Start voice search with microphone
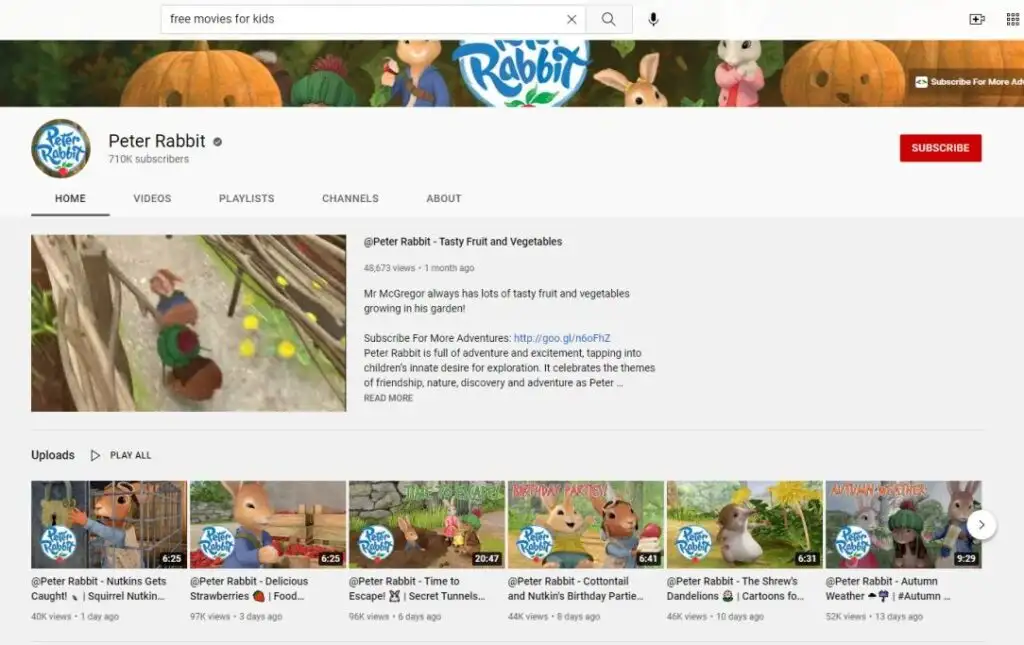The width and height of the screenshot is (1024, 645). pyautogui.click(x=653, y=20)
